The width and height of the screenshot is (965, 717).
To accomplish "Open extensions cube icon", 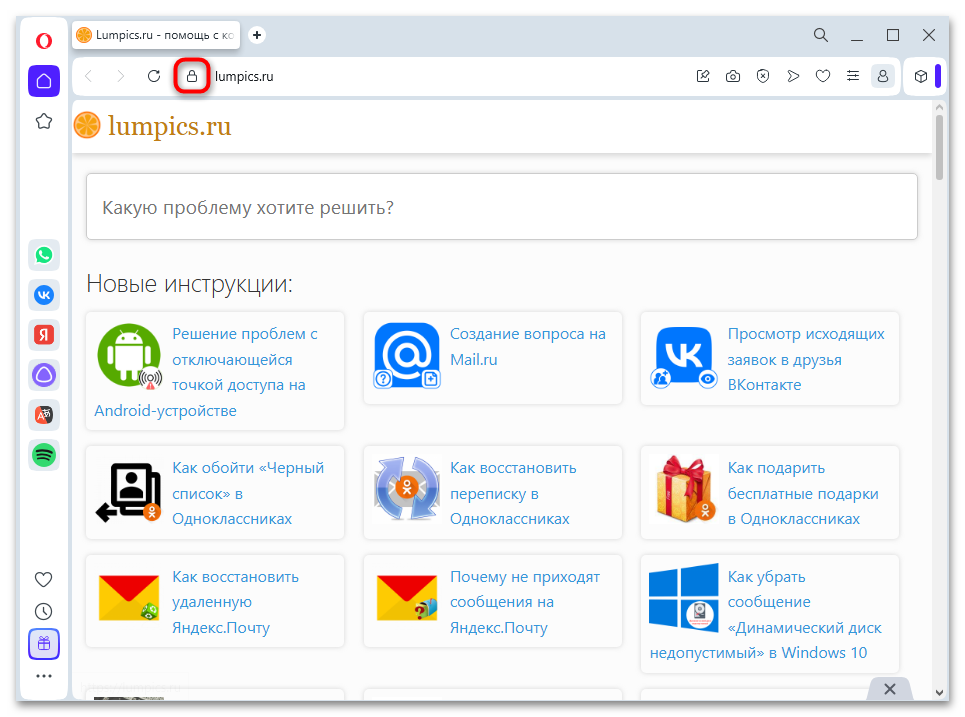I will click(921, 76).
